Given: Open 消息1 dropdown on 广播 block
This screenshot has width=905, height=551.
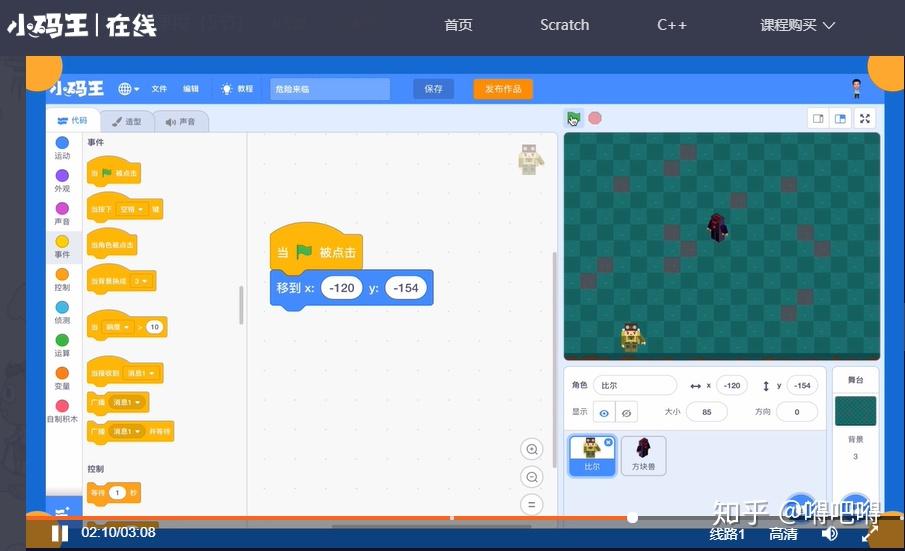Looking at the screenshot, I should pyautogui.click(x=126, y=402).
